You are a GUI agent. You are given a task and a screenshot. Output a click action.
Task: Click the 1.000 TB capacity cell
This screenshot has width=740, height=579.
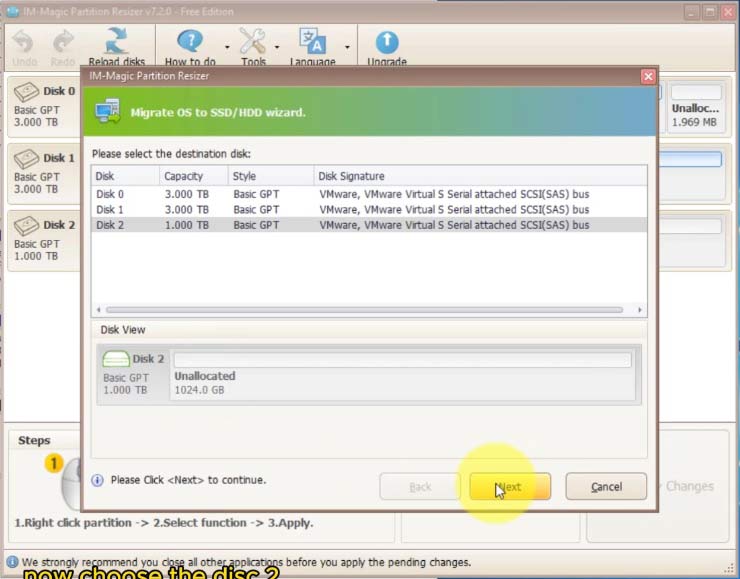[x=187, y=225]
